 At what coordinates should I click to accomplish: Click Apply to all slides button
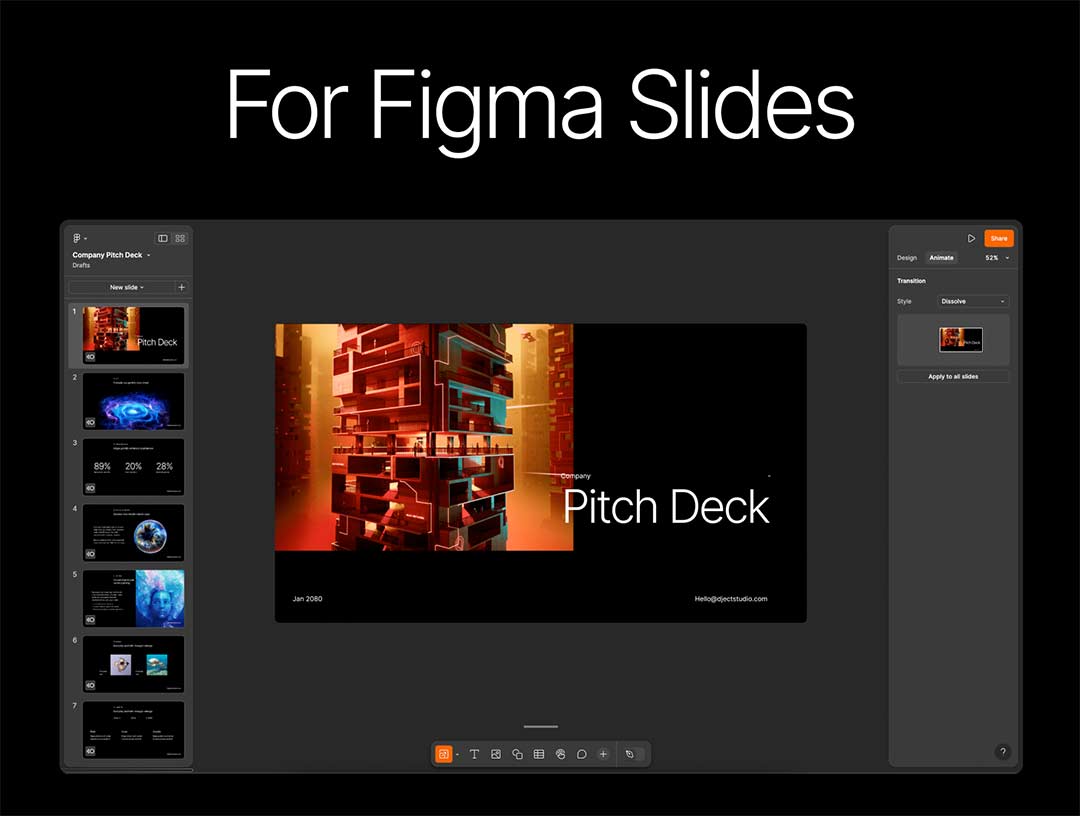coord(953,377)
